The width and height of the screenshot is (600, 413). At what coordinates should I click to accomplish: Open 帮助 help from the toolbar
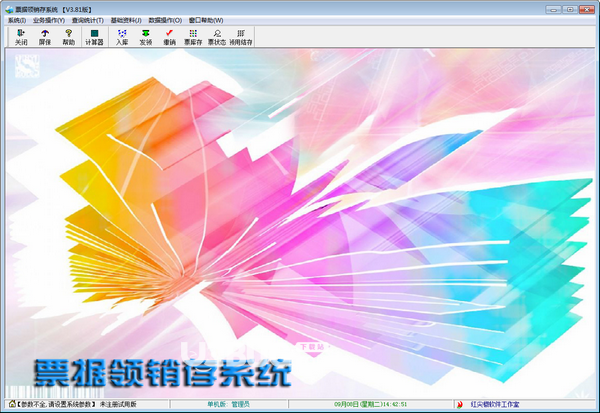click(68, 37)
